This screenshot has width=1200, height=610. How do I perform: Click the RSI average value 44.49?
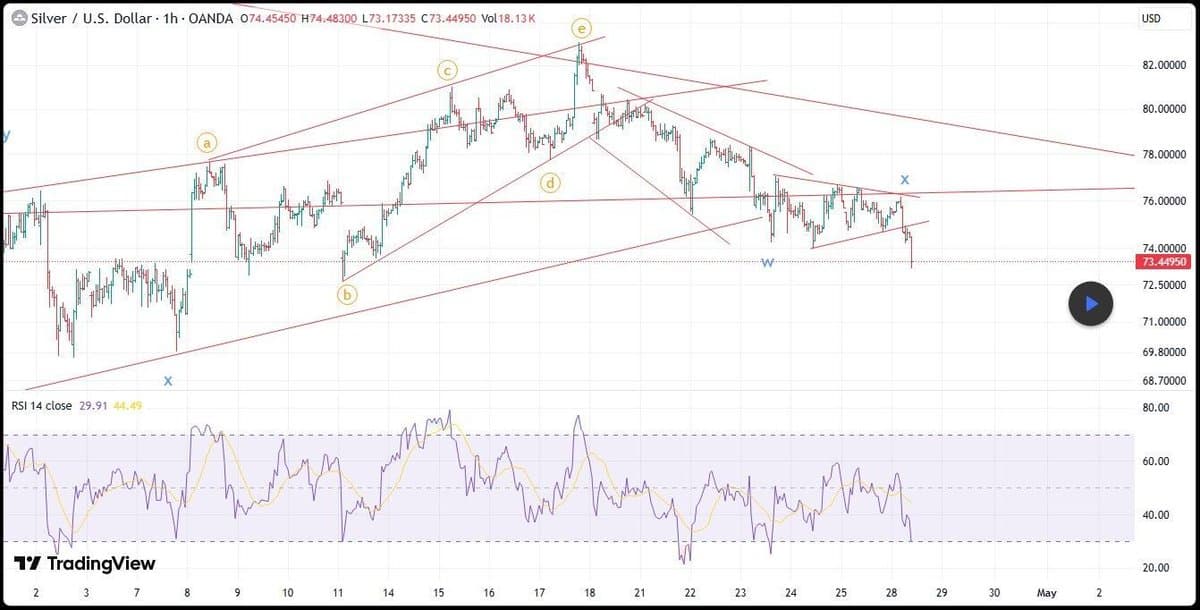pos(128,405)
